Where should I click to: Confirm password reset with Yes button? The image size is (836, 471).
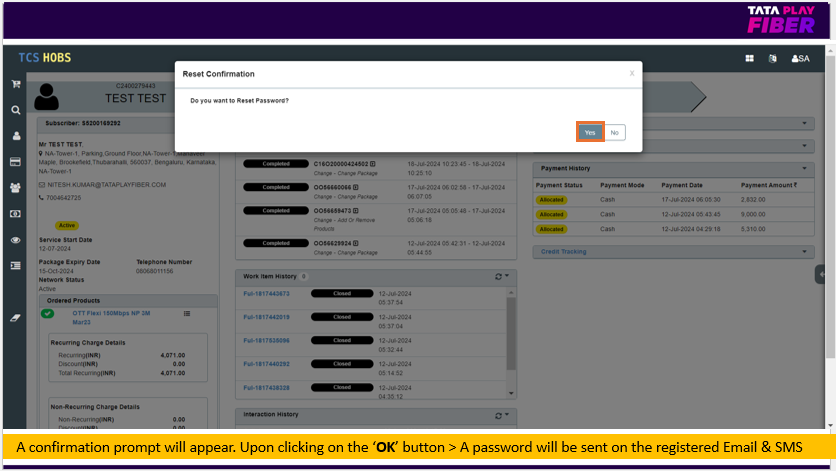(590, 132)
